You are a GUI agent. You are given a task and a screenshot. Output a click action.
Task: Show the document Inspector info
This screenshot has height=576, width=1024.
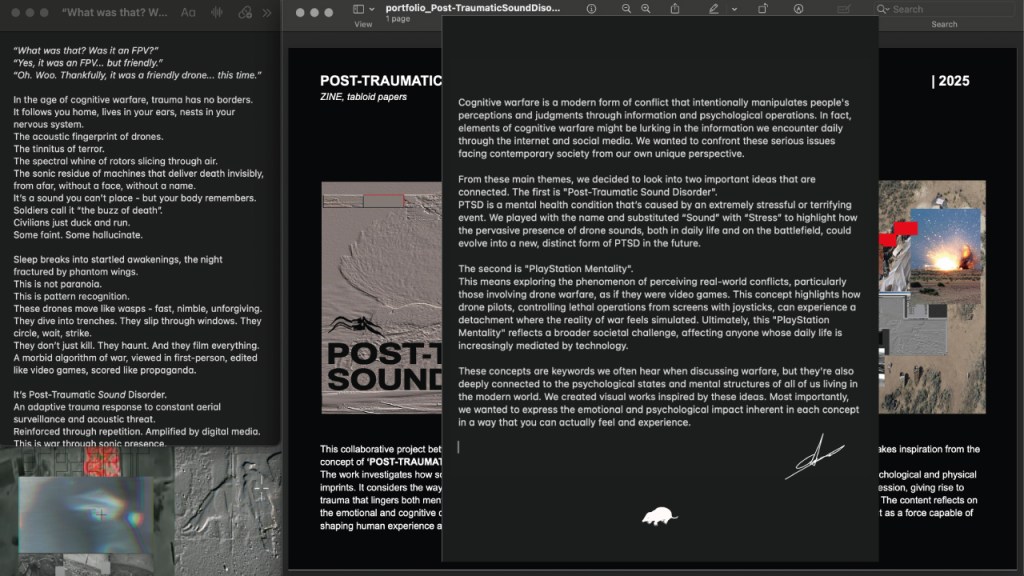tap(591, 9)
